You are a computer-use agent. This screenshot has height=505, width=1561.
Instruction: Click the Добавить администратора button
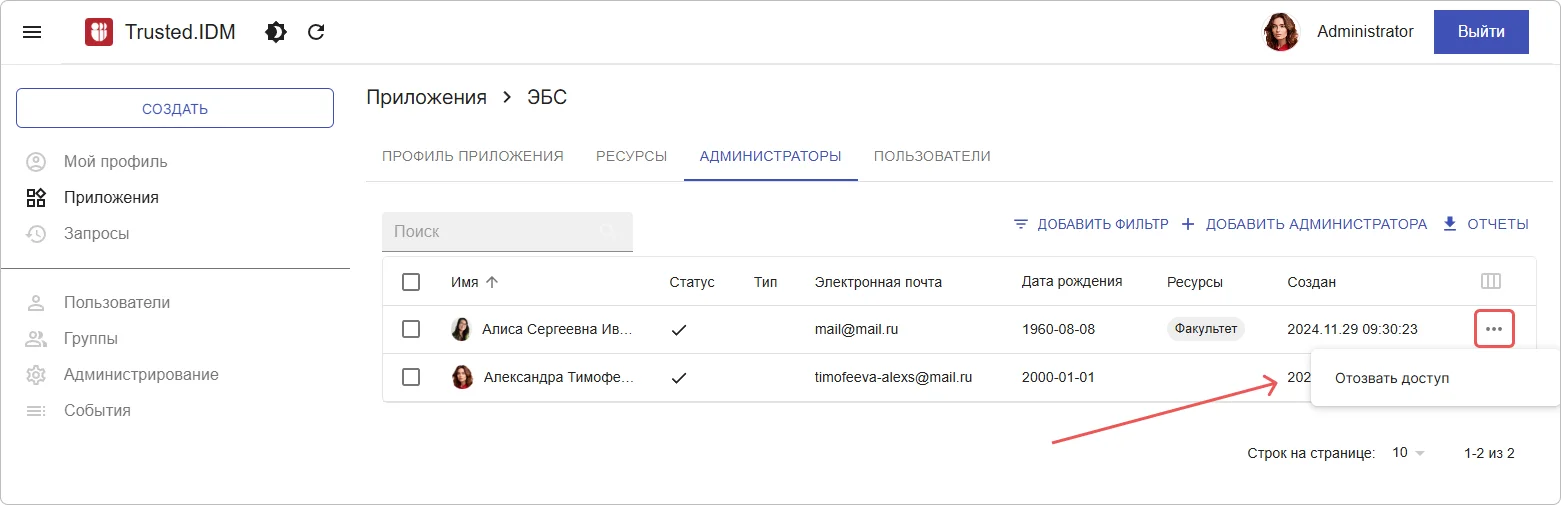coord(1304,224)
